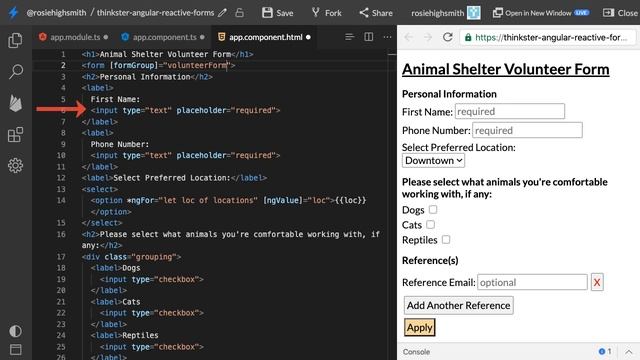Open the Ports/Extensions blocks sidebar icon
640x360 pixels.
[16, 134]
